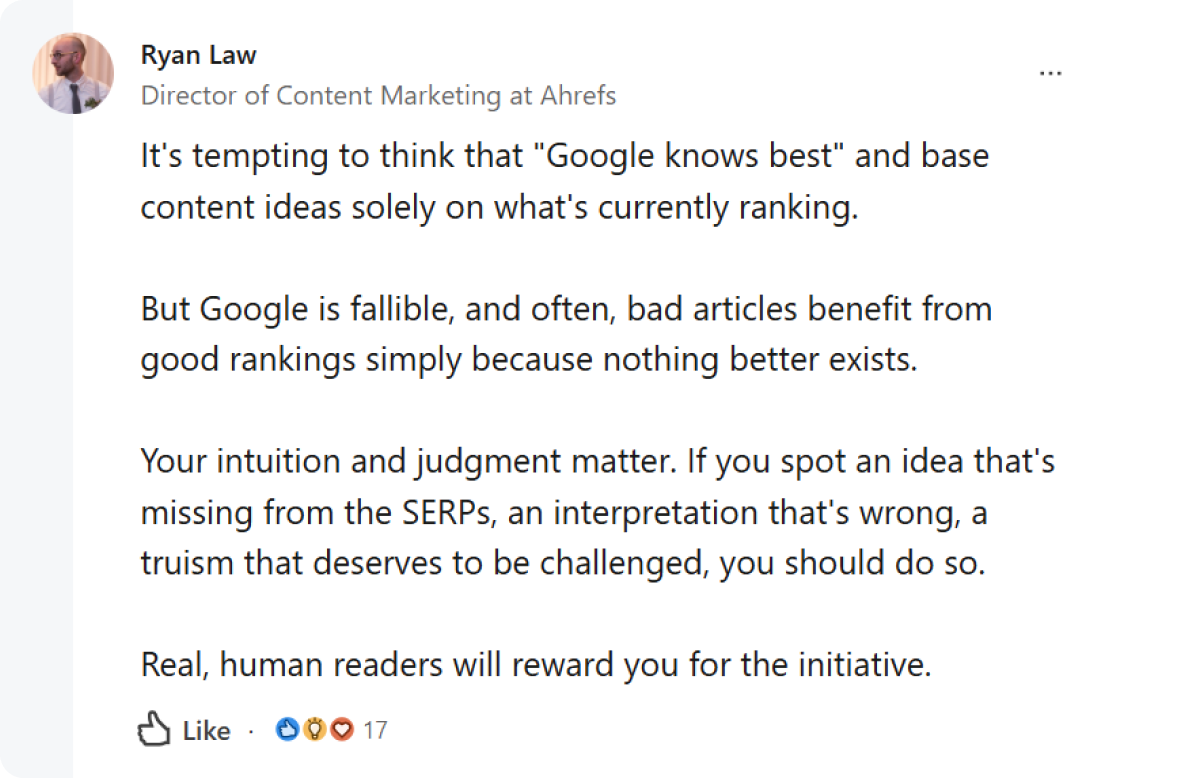This screenshot has height=778, width=1185.
Task: View the 17 reactions count
Action: coord(375,731)
